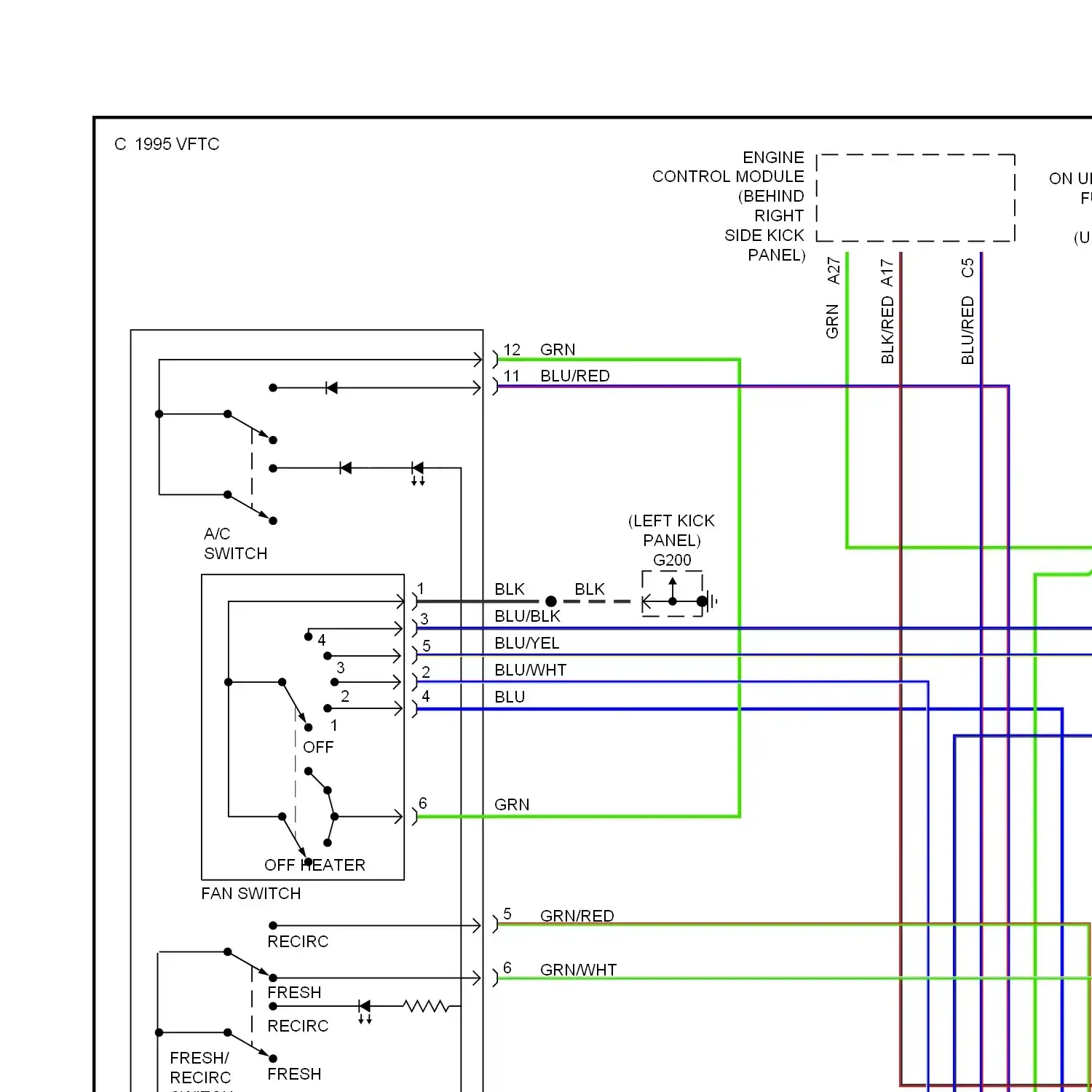Image resolution: width=1092 pixels, height=1092 pixels.
Task: Click the resistor symbol near RECIRC
Action: tap(427, 1006)
